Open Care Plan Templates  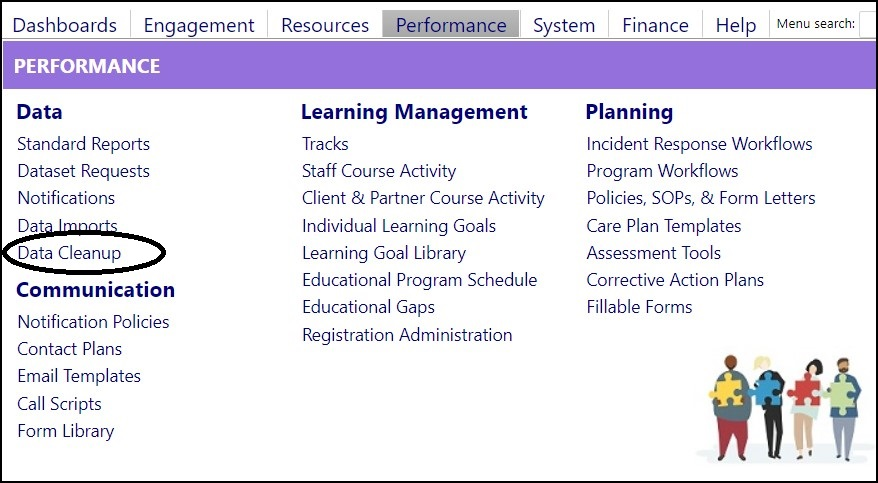[664, 226]
